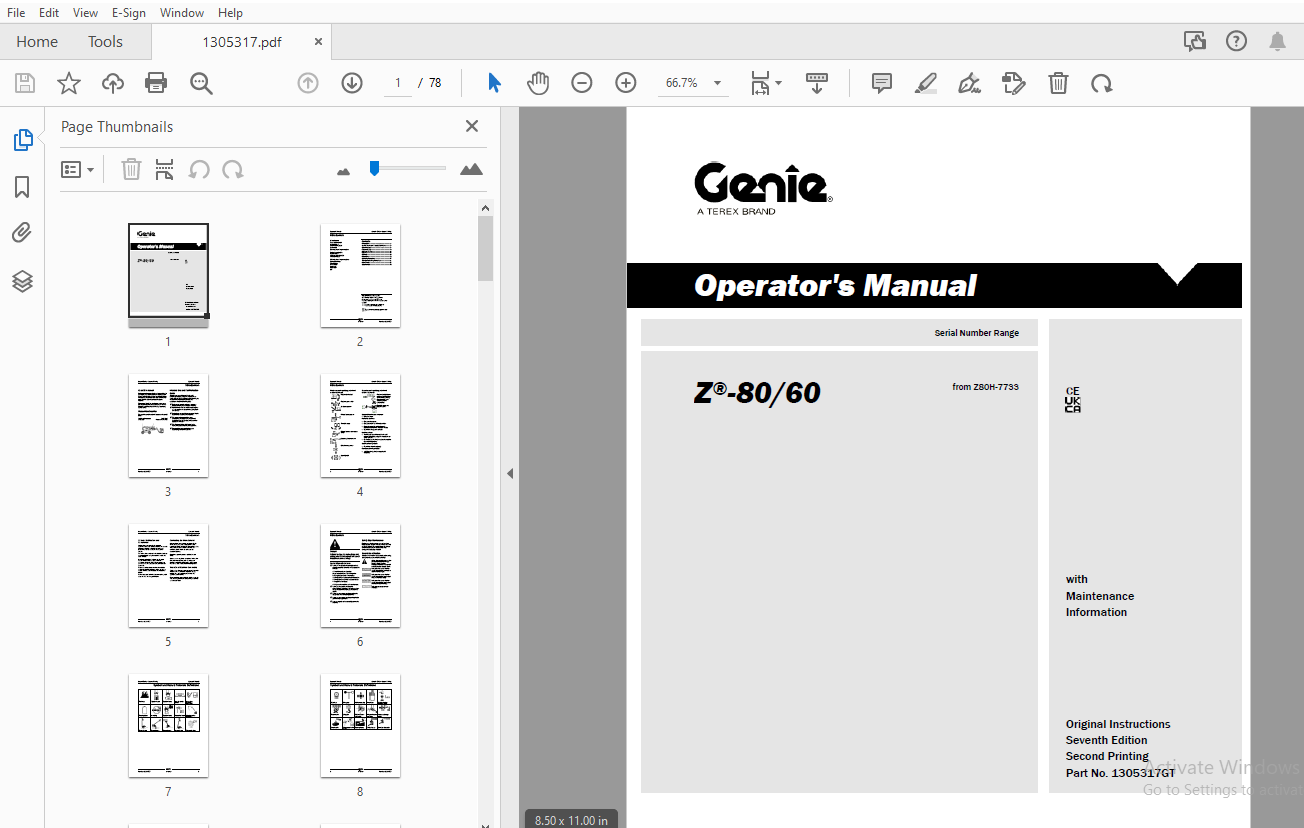Click the cloud upload icon

pyautogui.click(x=113, y=83)
